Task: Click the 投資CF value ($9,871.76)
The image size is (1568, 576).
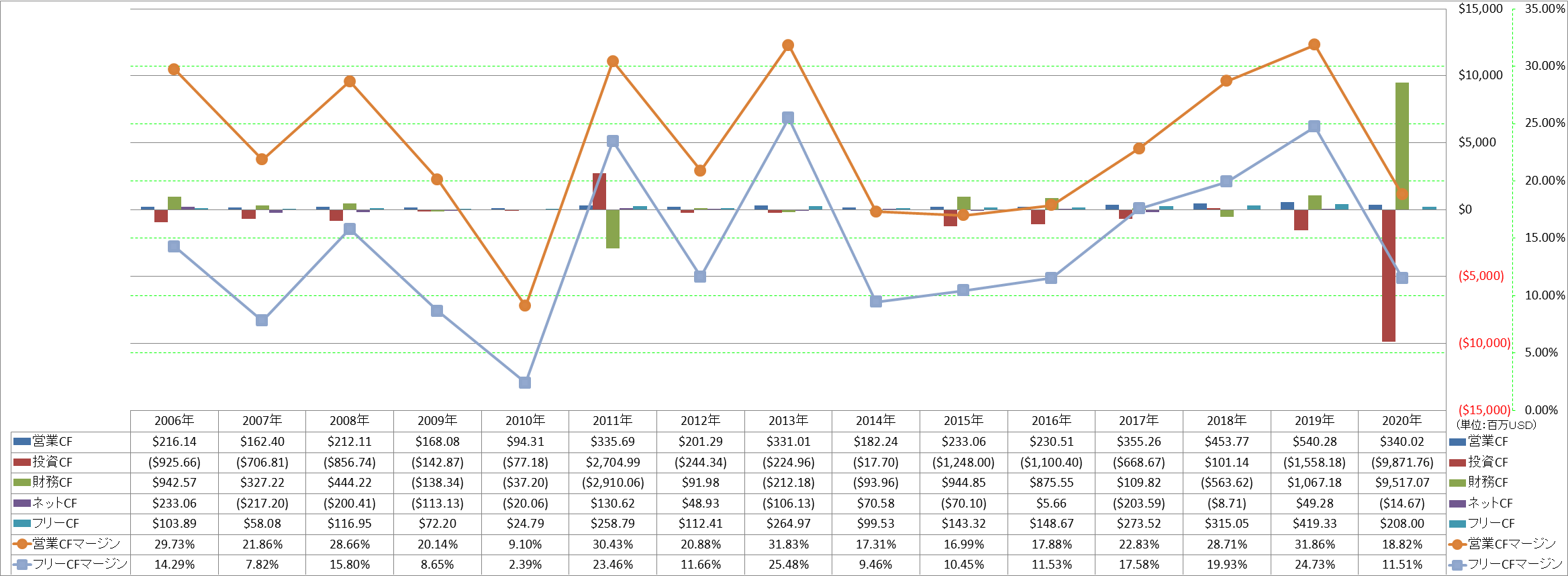Action: (x=1402, y=463)
